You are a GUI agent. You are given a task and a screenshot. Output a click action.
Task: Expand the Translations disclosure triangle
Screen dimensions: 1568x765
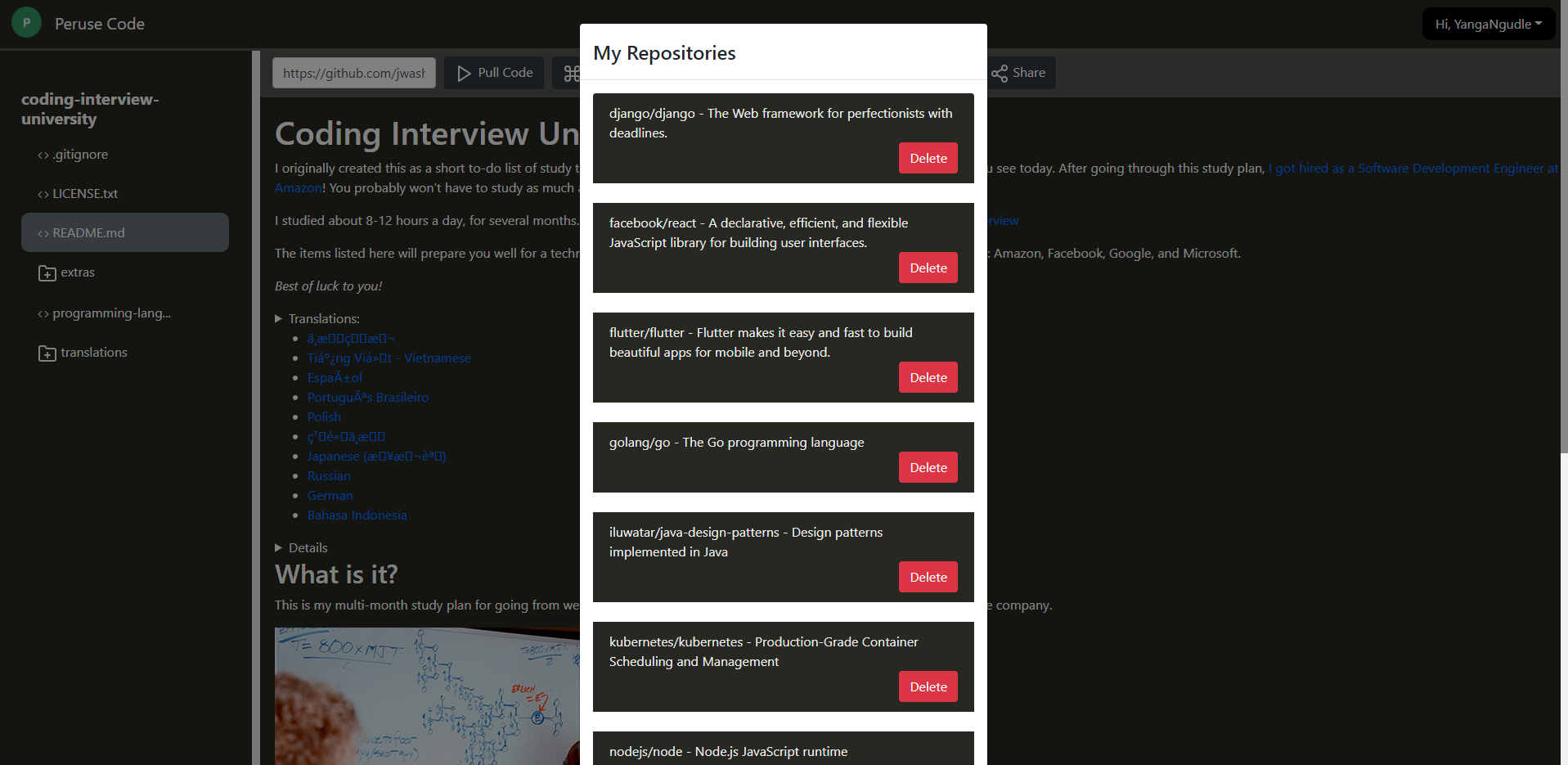(279, 318)
